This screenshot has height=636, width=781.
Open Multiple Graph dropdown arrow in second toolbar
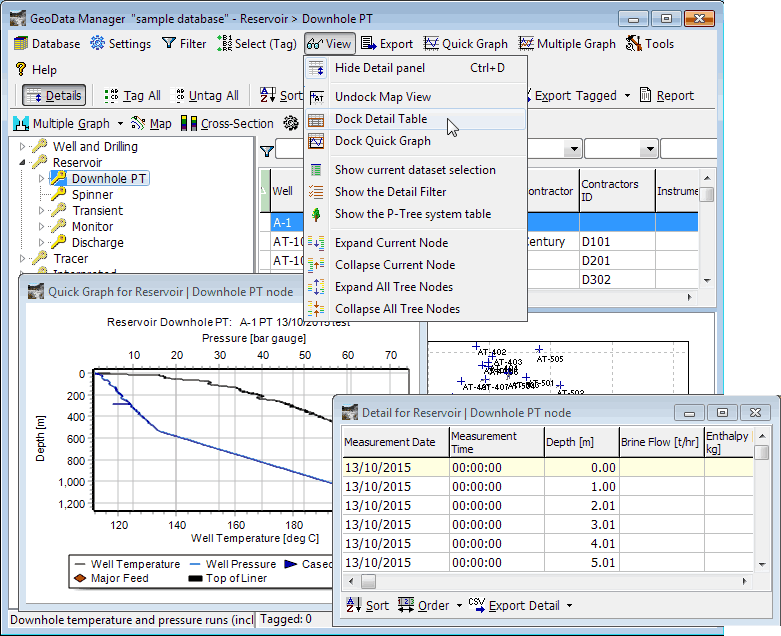(x=120, y=123)
